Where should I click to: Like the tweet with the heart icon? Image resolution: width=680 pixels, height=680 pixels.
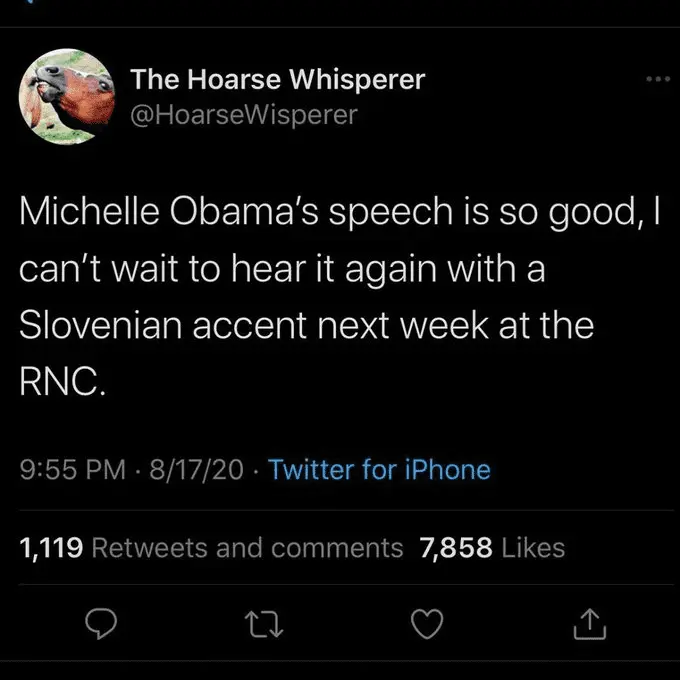click(427, 625)
